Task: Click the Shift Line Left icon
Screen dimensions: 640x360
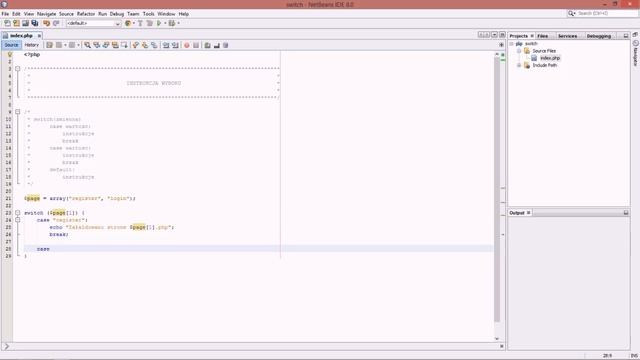Action: click(x=166, y=45)
